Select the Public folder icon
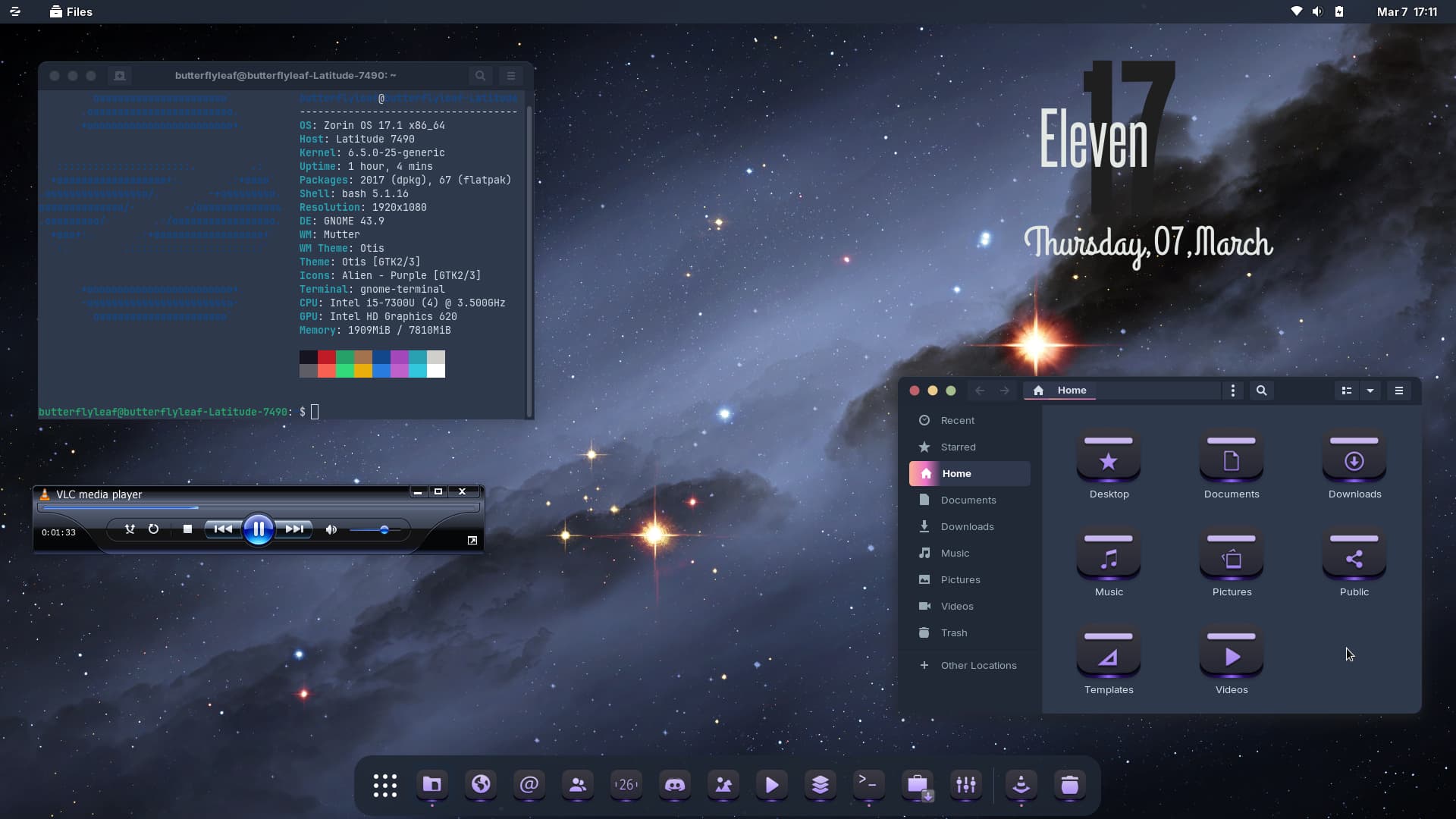Image resolution: width=1456 pixels, height=819 pixels. click(x=1354, y=555)
